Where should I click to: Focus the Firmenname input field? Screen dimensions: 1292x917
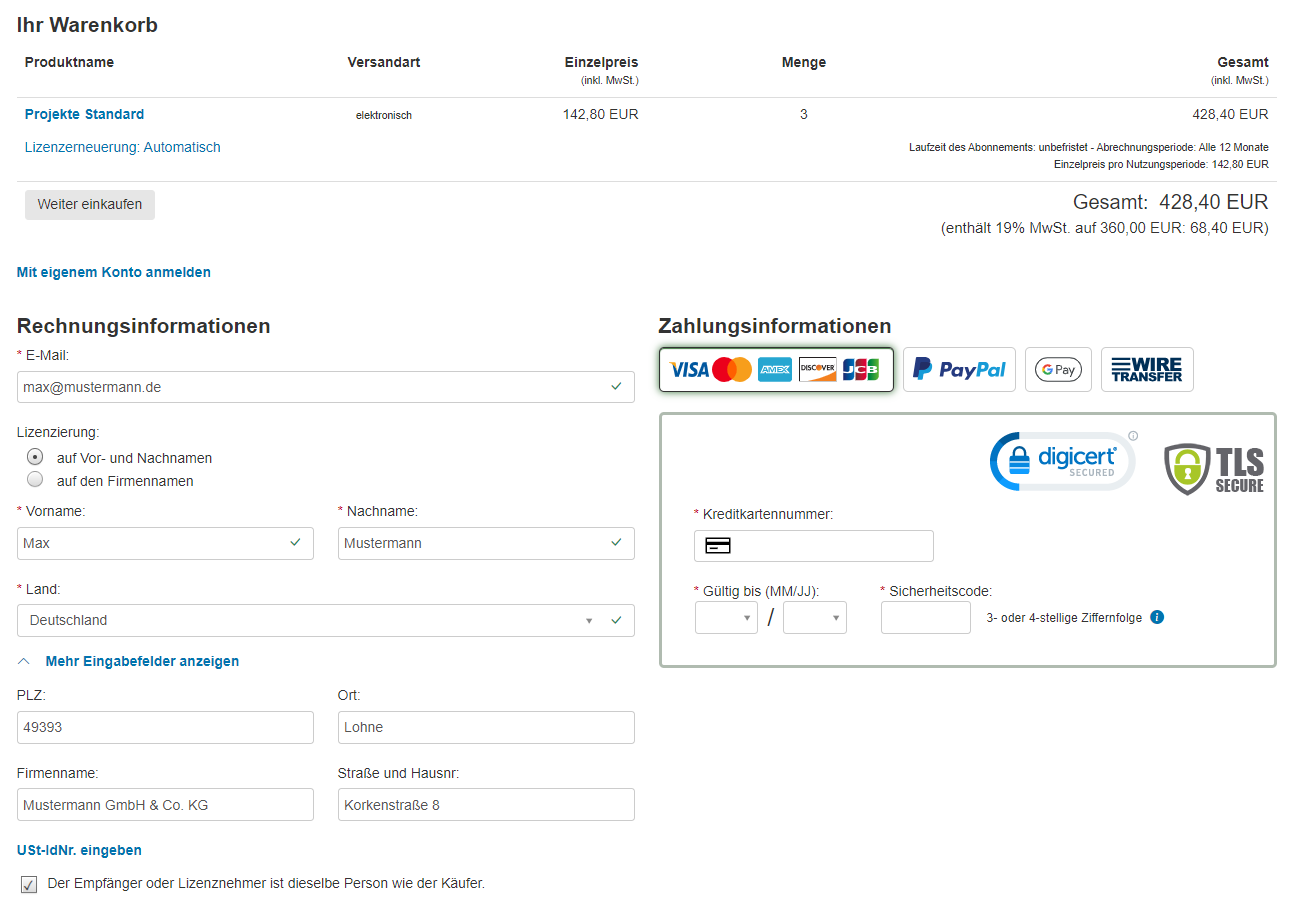tap(165, 805)
